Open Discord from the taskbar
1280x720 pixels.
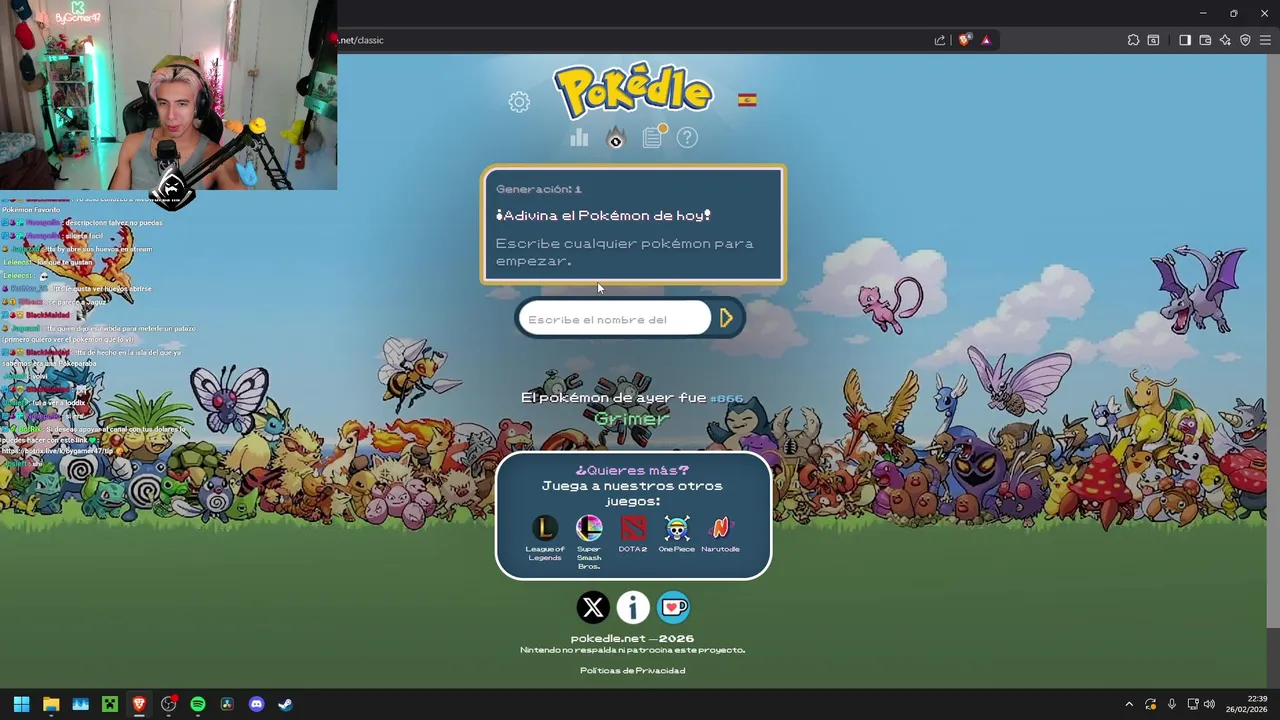(x=256, y=704)
